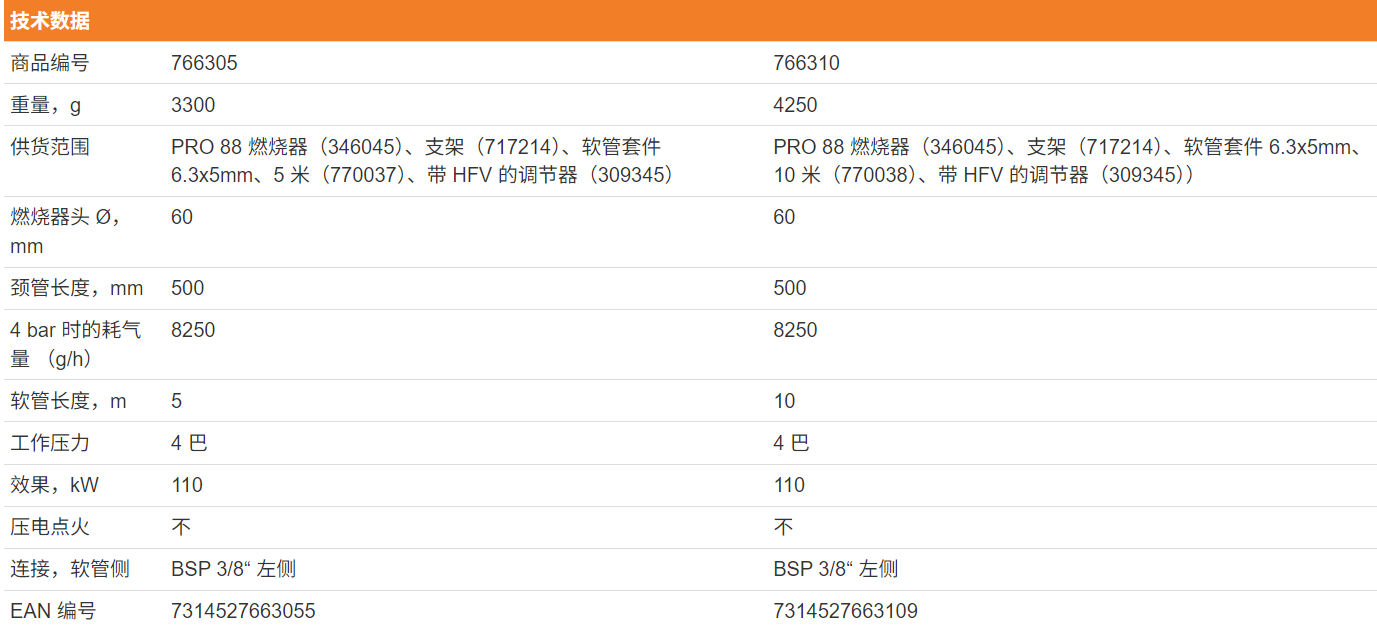
Task: Click the 效果, kW row label
Action: (x=54, y=485)
